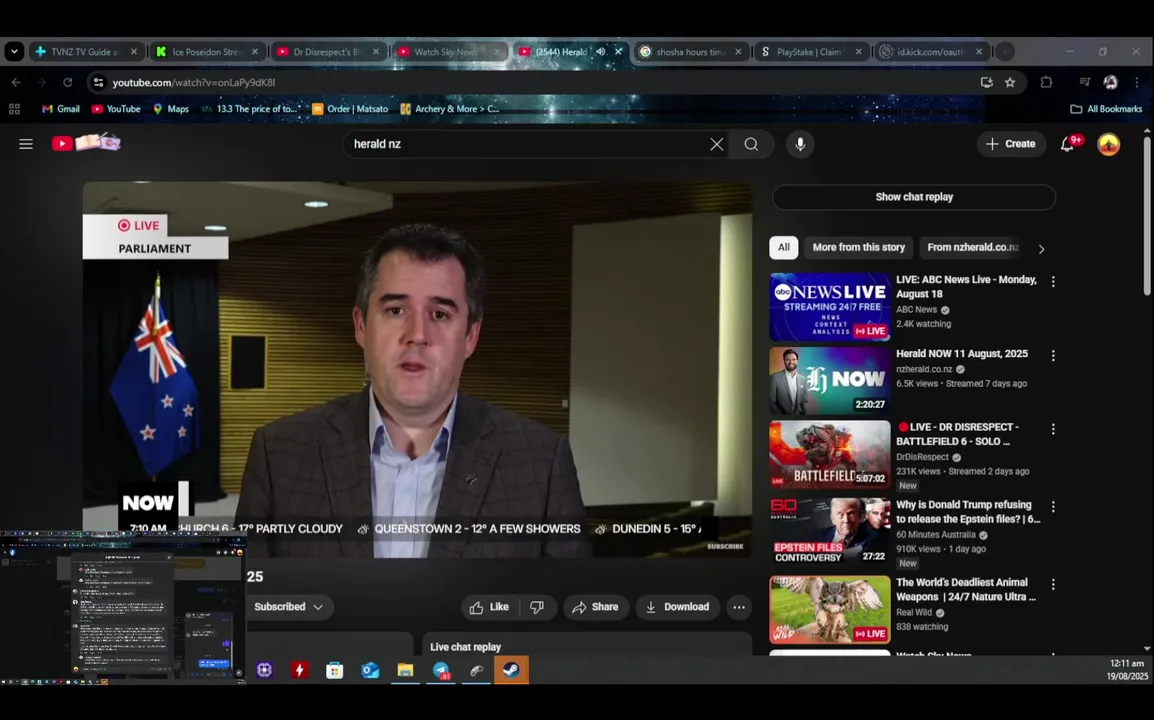
Task: Open the account avatar menu
Action: tap(1108, 144)
